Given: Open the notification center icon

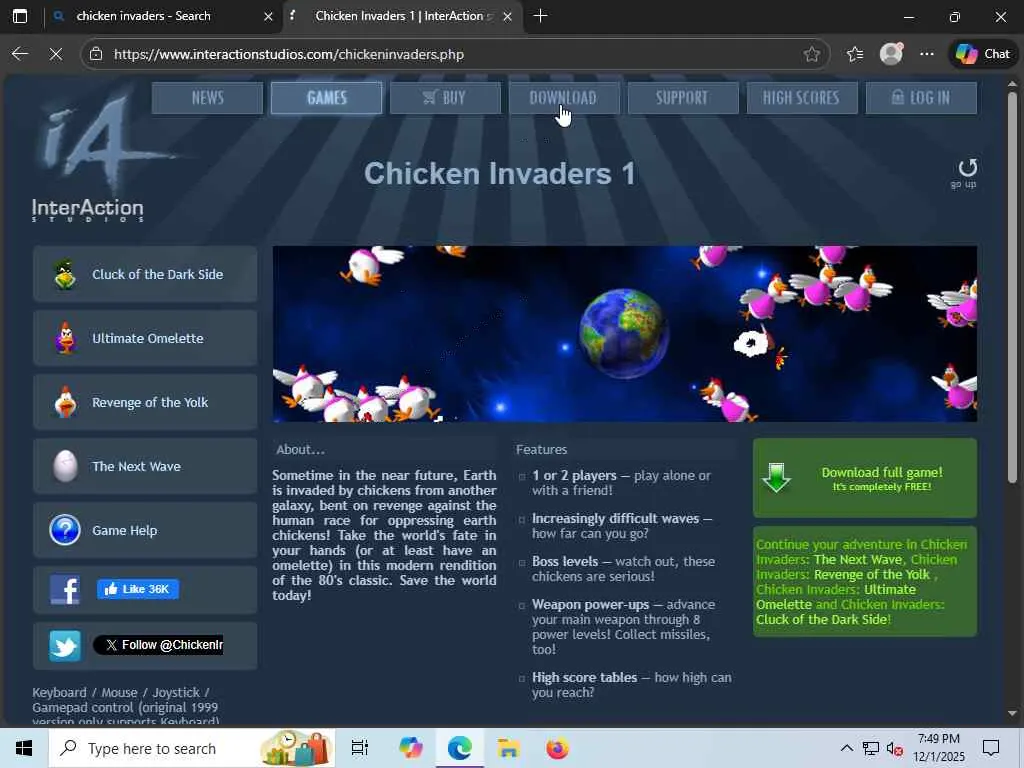Looking at the screenshot, I should (991, 748).
